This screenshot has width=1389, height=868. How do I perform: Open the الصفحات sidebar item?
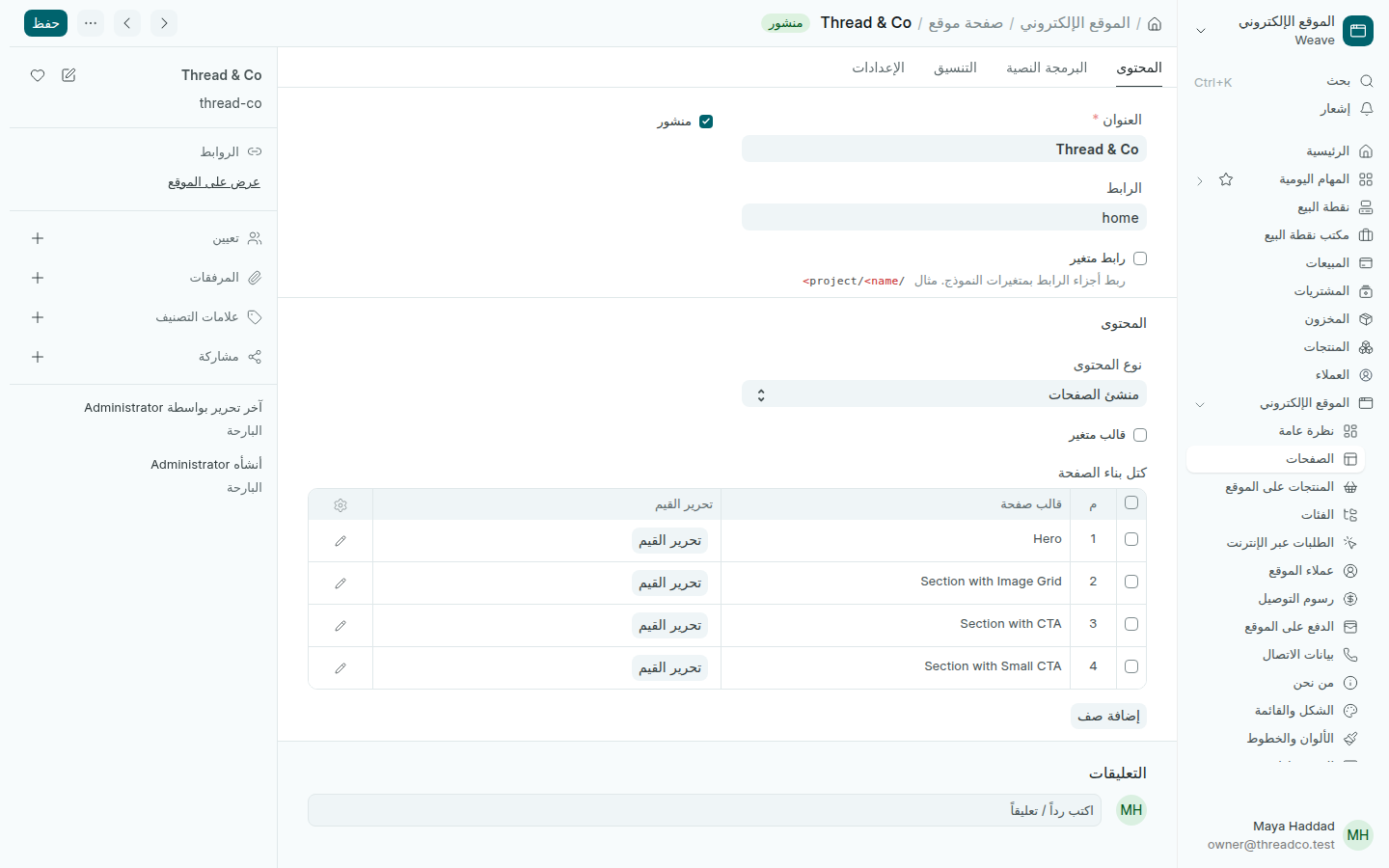point(1275,459)
